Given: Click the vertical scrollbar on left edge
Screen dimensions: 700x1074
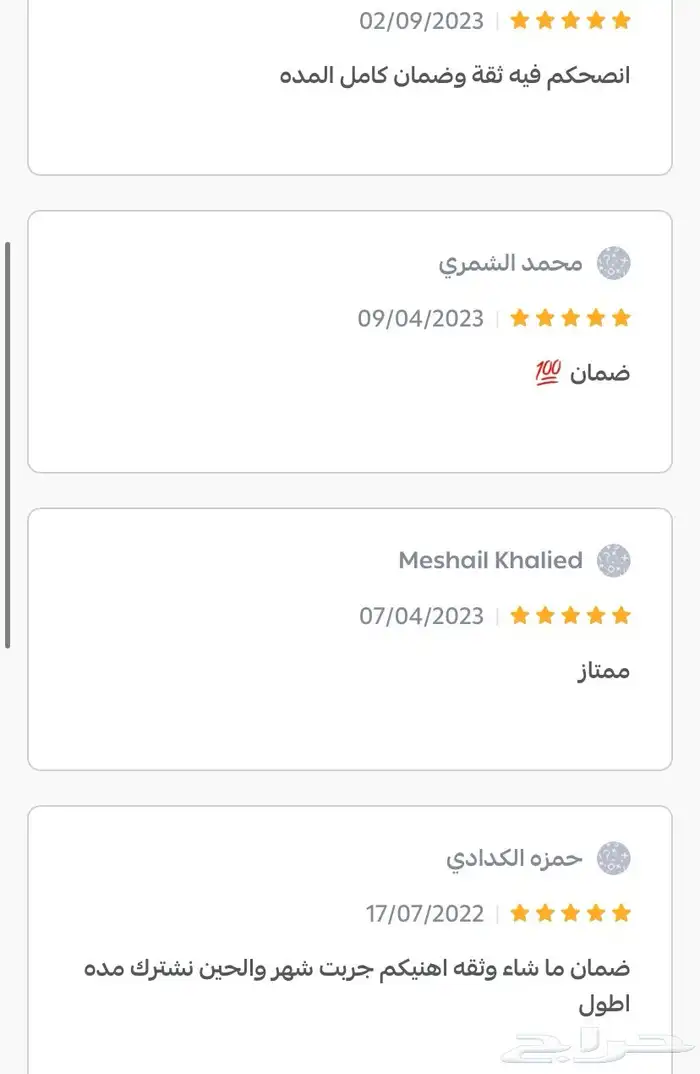Looking at the screenshot, I should click(8, 445).
